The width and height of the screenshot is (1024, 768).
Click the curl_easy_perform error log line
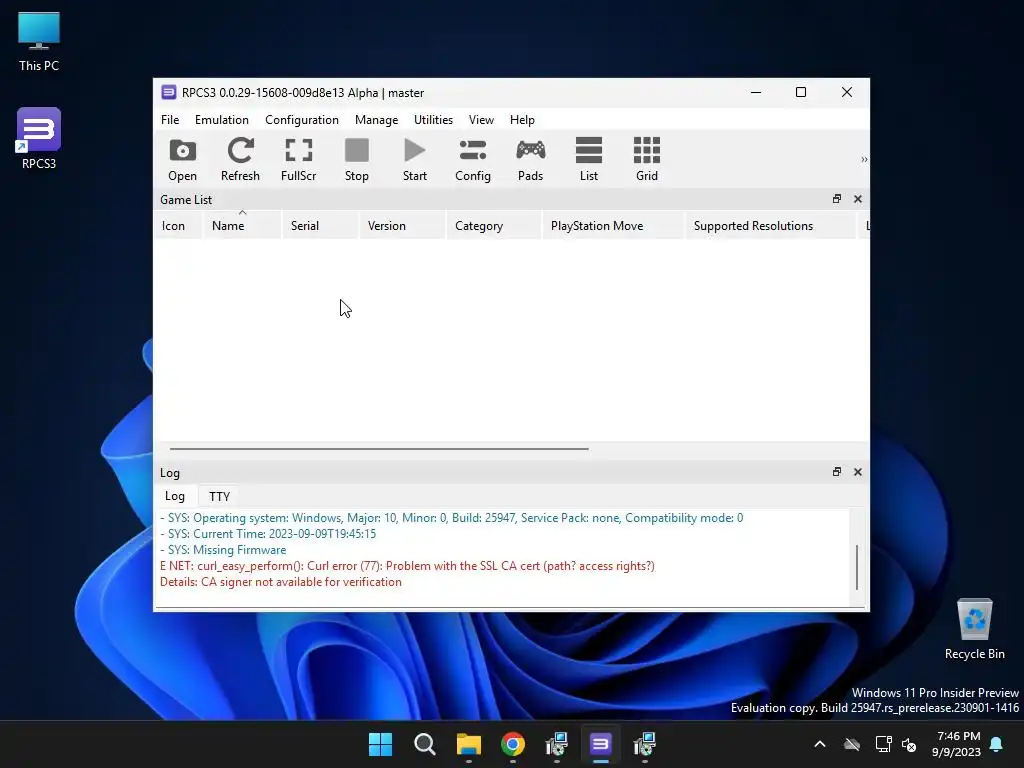[407, 566]
